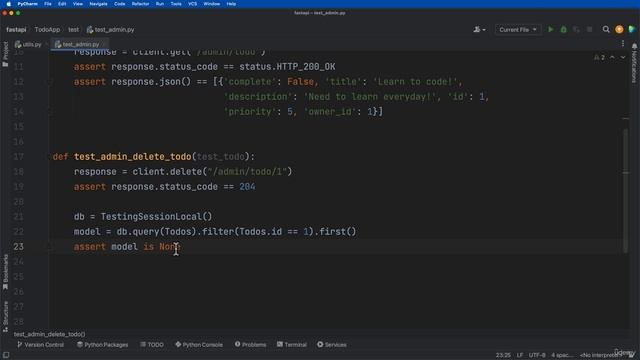
Task: Go to previous highlighted error arrow
Action: (x=612, y=58)
